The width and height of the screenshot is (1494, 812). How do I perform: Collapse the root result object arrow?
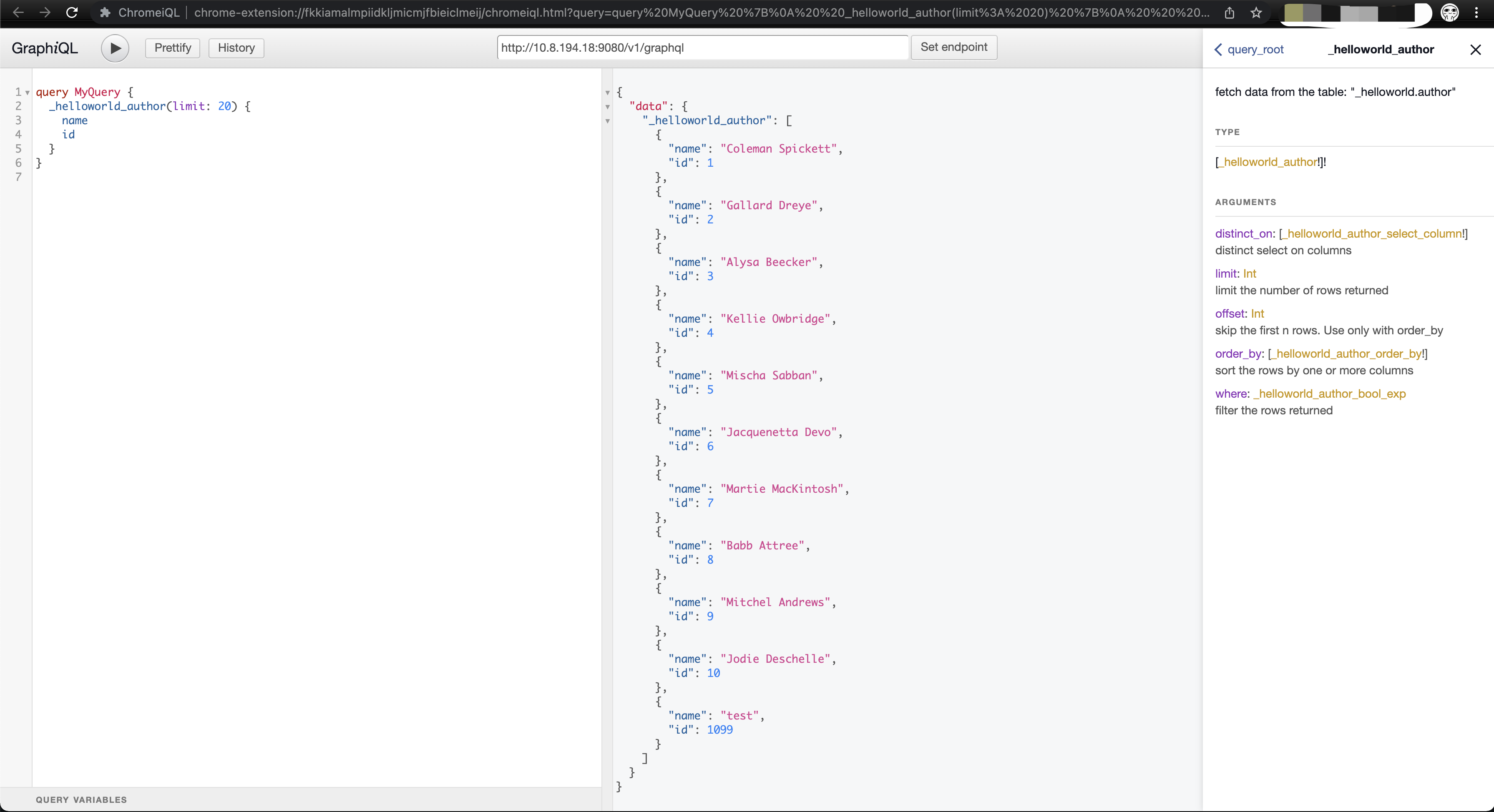coord(607,93)
